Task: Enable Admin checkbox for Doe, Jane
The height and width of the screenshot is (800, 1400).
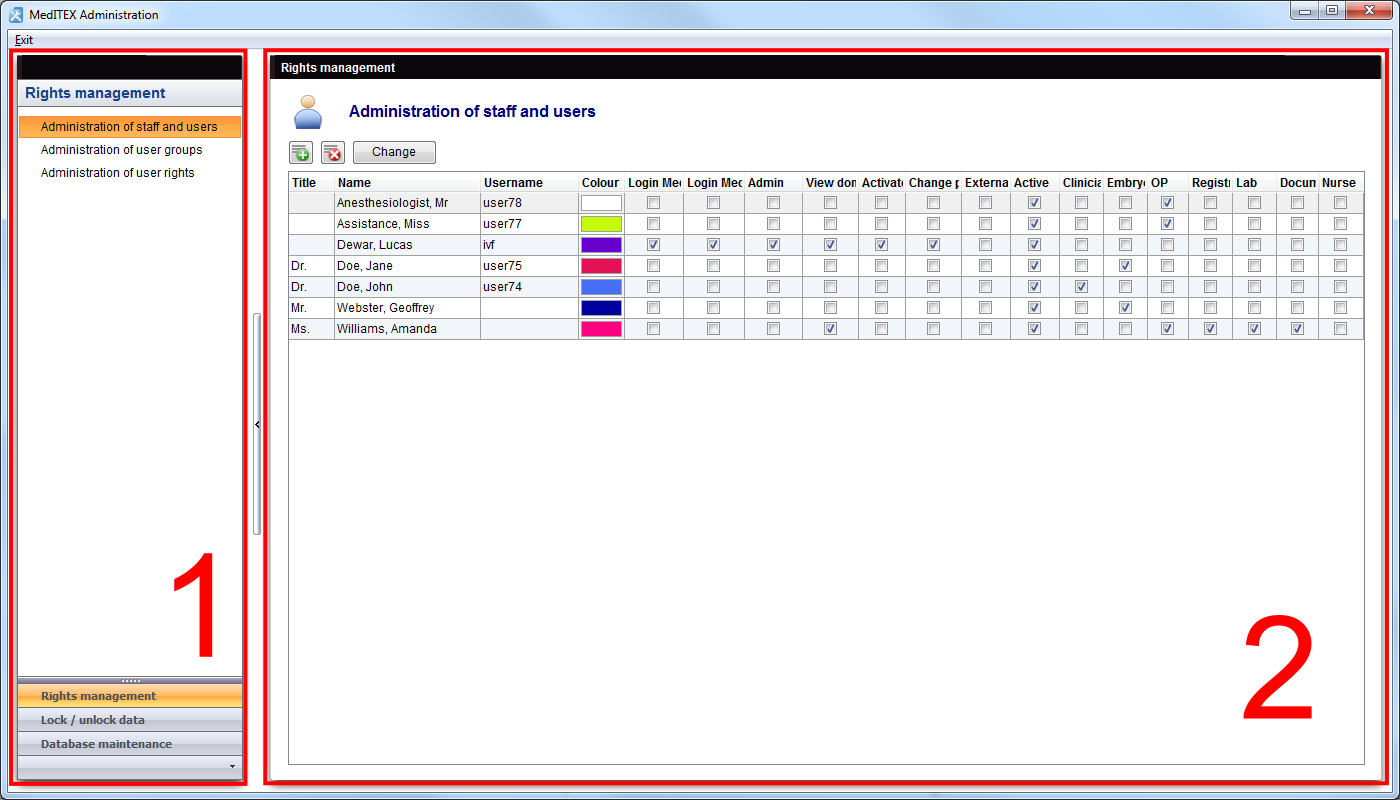Action: click(773, 266)
